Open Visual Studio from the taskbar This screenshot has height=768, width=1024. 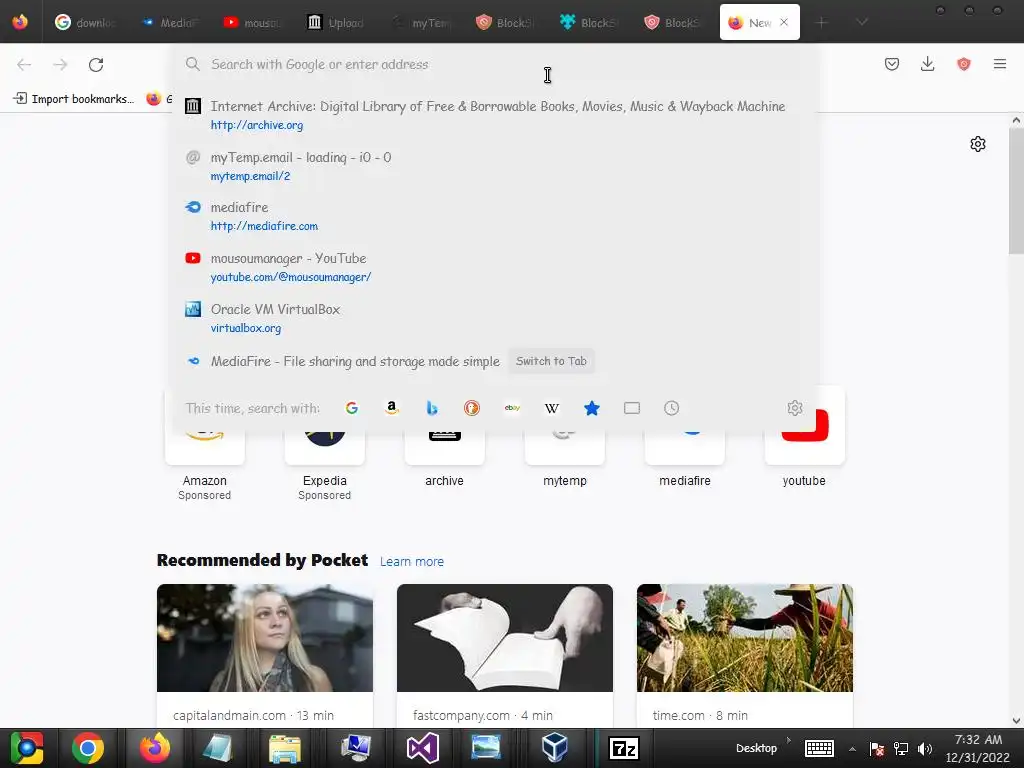pos(423,748)
